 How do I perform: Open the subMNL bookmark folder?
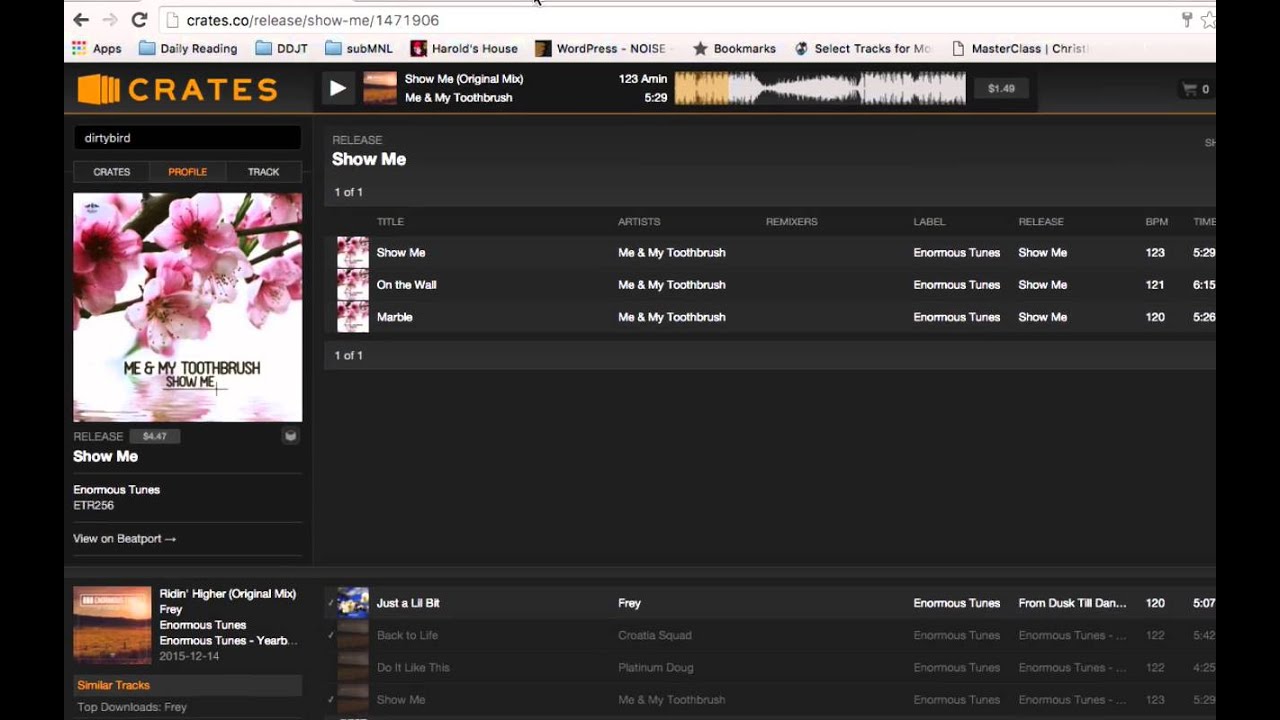(x=357, y=48)
